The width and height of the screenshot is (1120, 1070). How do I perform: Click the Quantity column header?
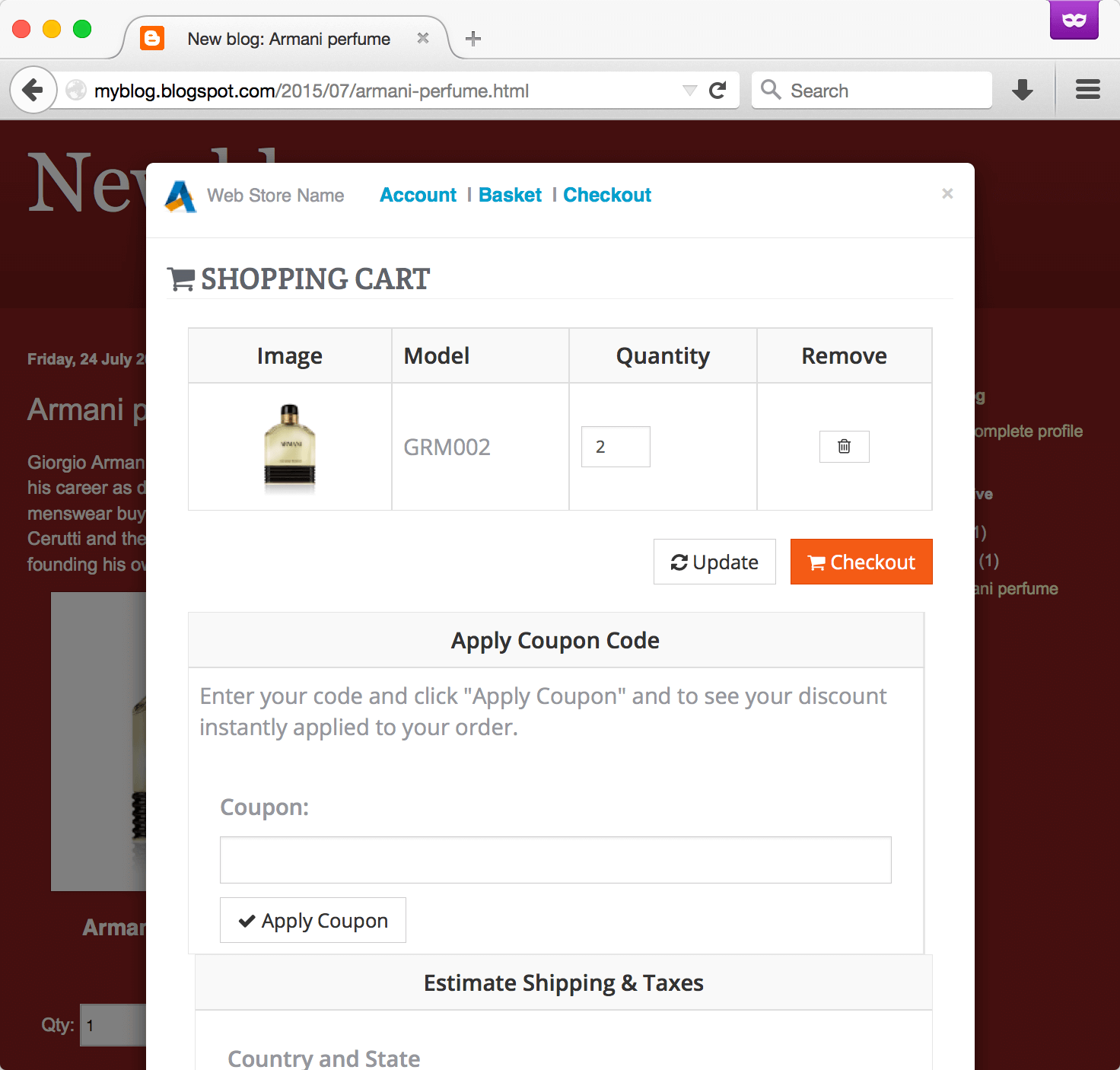pos(663,355)
